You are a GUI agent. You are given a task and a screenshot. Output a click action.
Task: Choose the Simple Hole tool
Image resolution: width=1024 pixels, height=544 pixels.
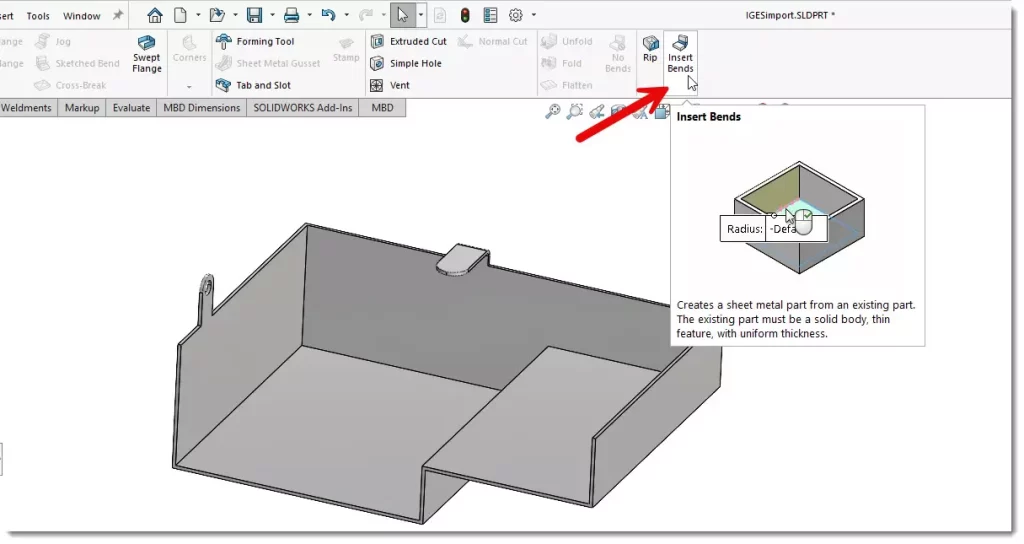coord(406,63)
